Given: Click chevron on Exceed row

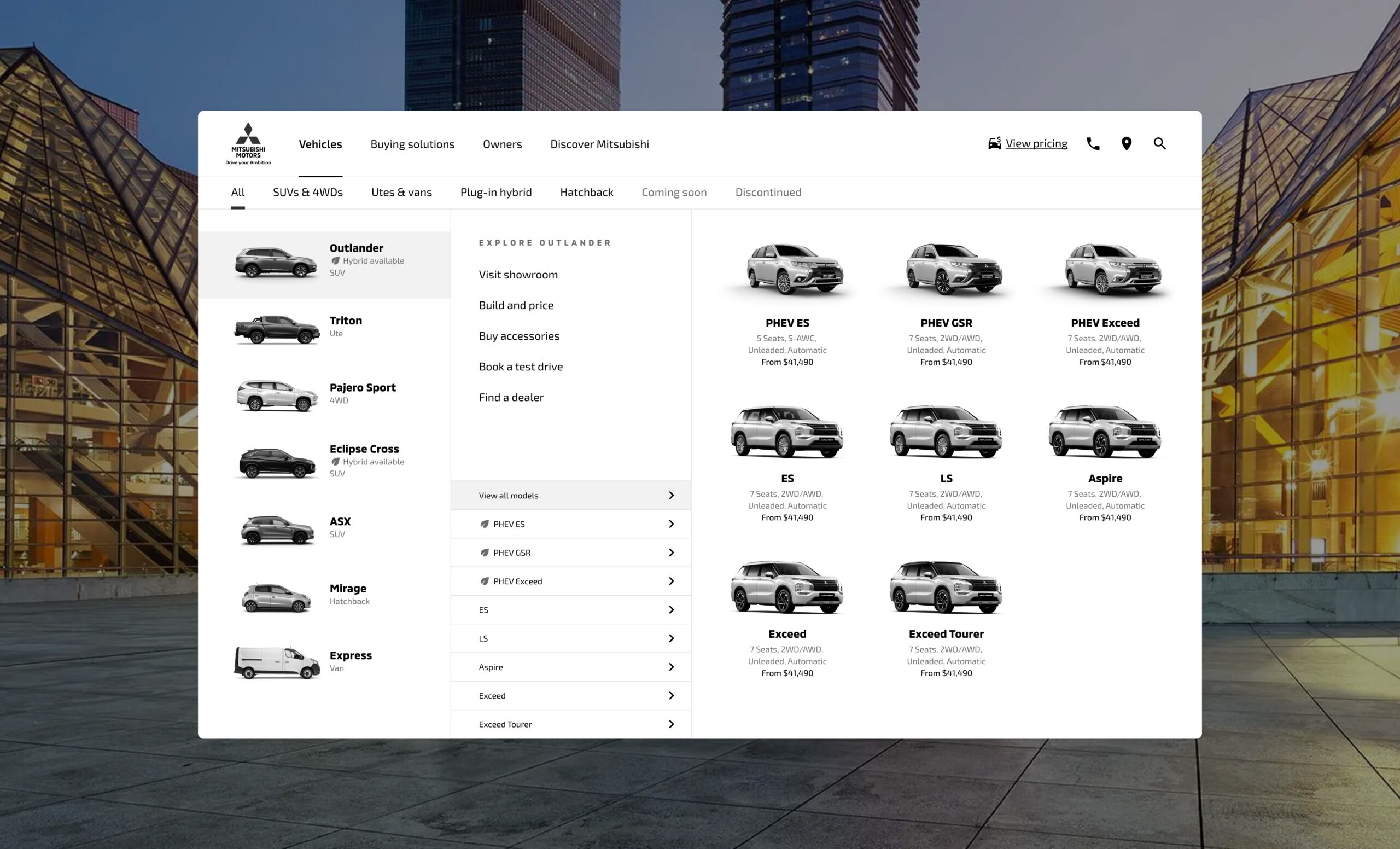Looking at the screenshot, I should point(671,696).
